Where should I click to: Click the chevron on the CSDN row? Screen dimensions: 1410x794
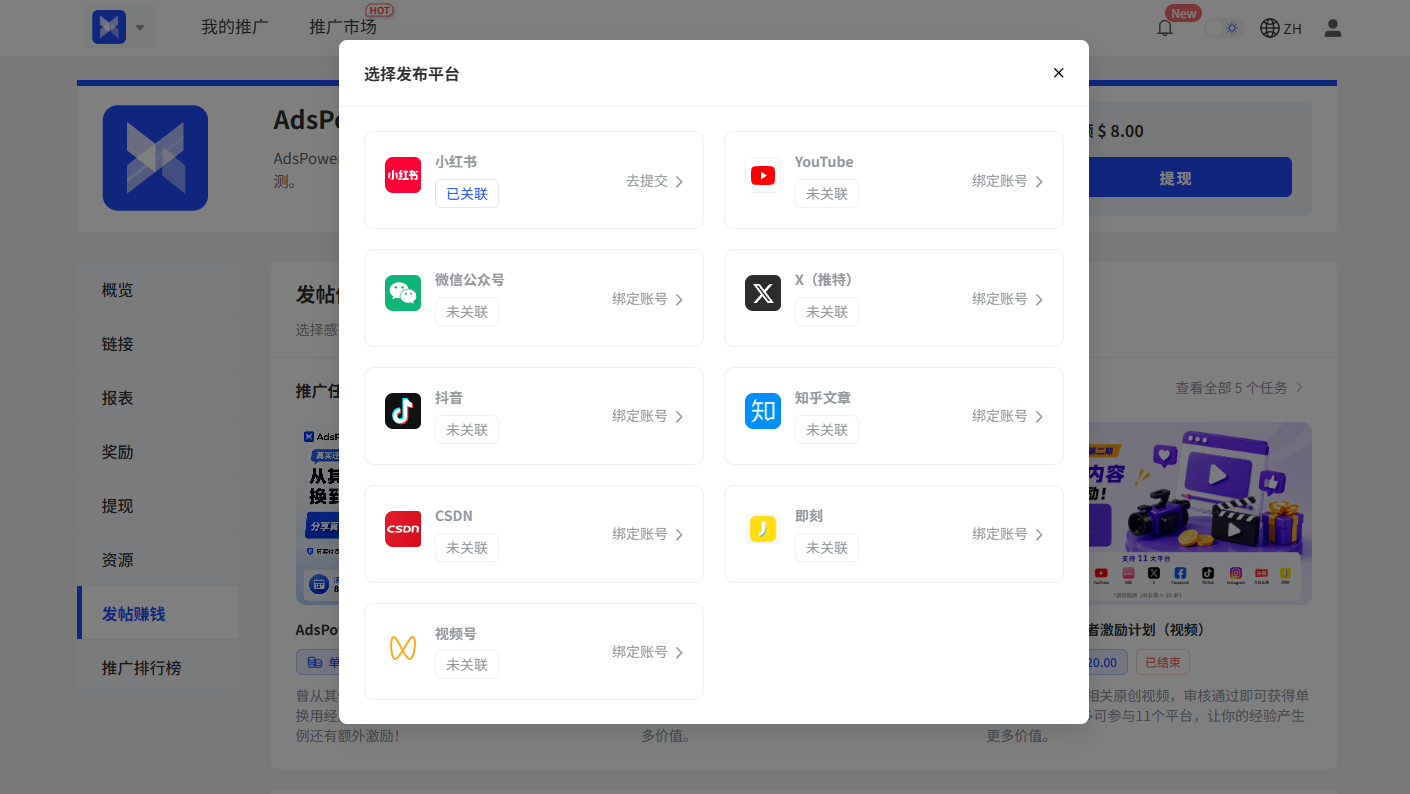(679, 535)
